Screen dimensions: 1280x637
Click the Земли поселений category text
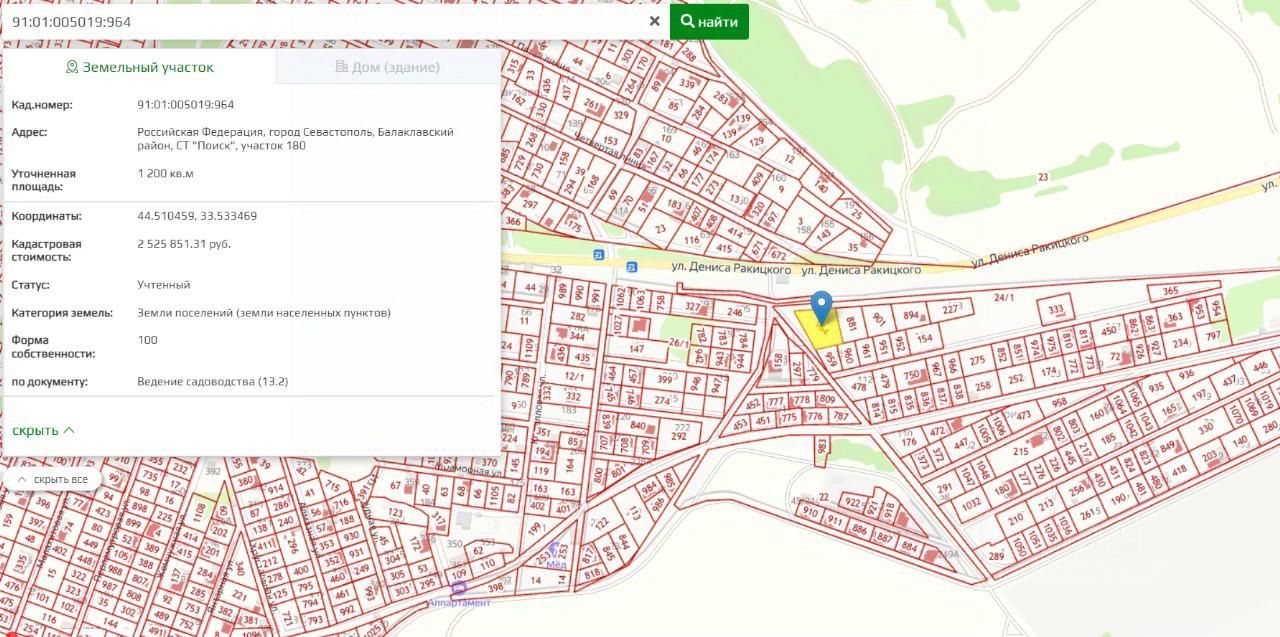[x=264, y=312]
